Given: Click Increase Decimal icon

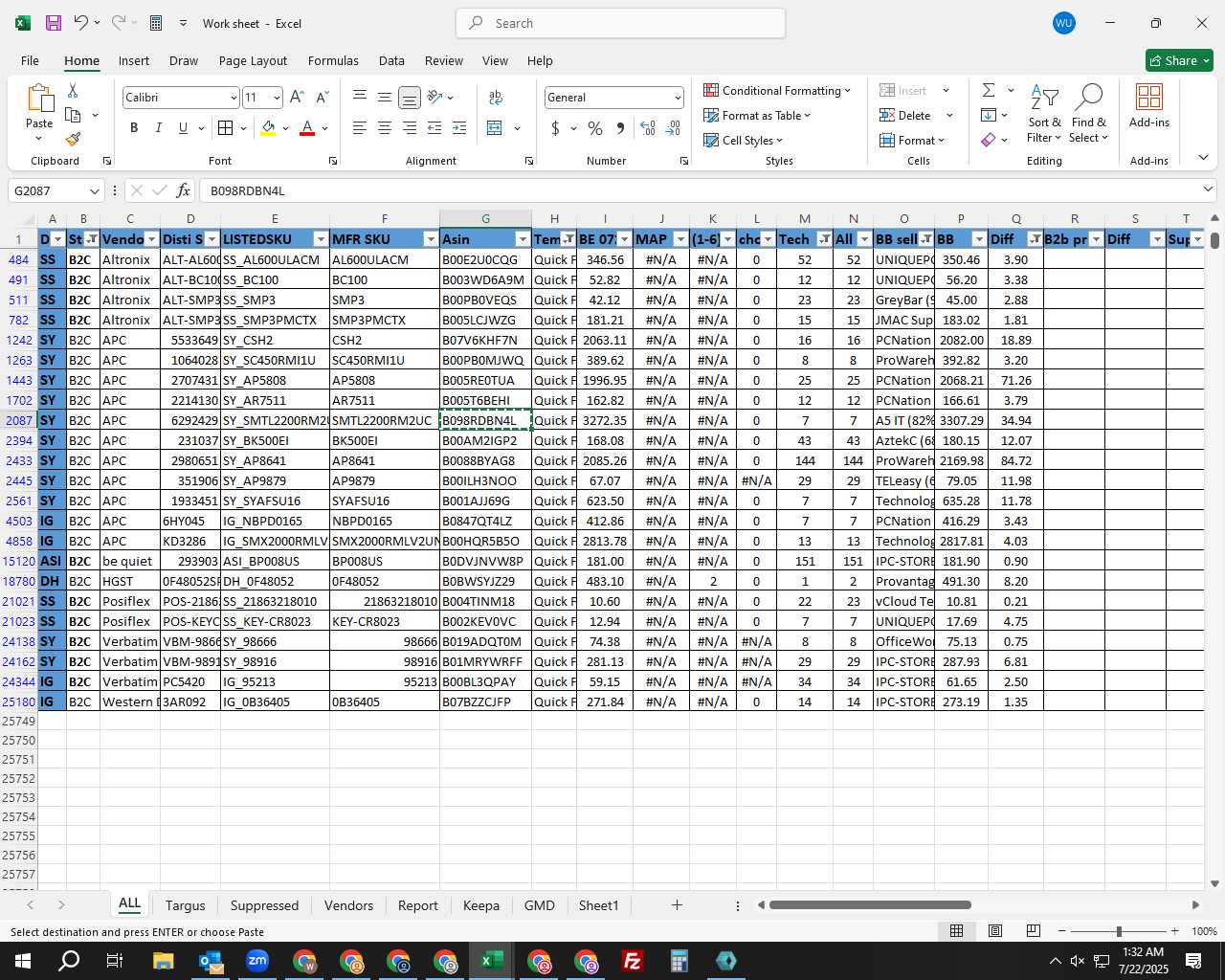Looking at the screenshot, I should coord(648,128).
